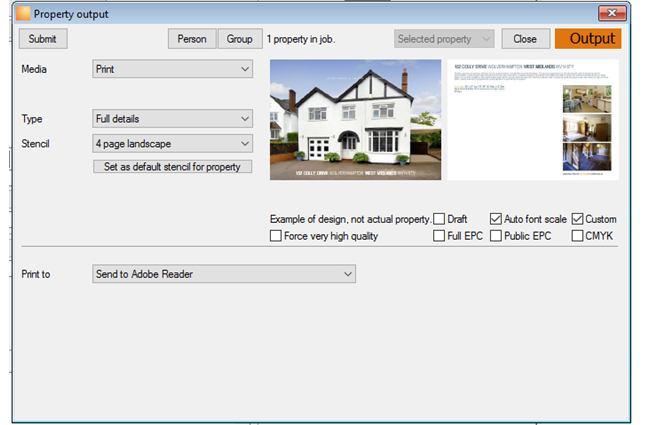Open the Media dropdown showing Print
The width and height of the screenshot is (648, 425).
(172, 69)
